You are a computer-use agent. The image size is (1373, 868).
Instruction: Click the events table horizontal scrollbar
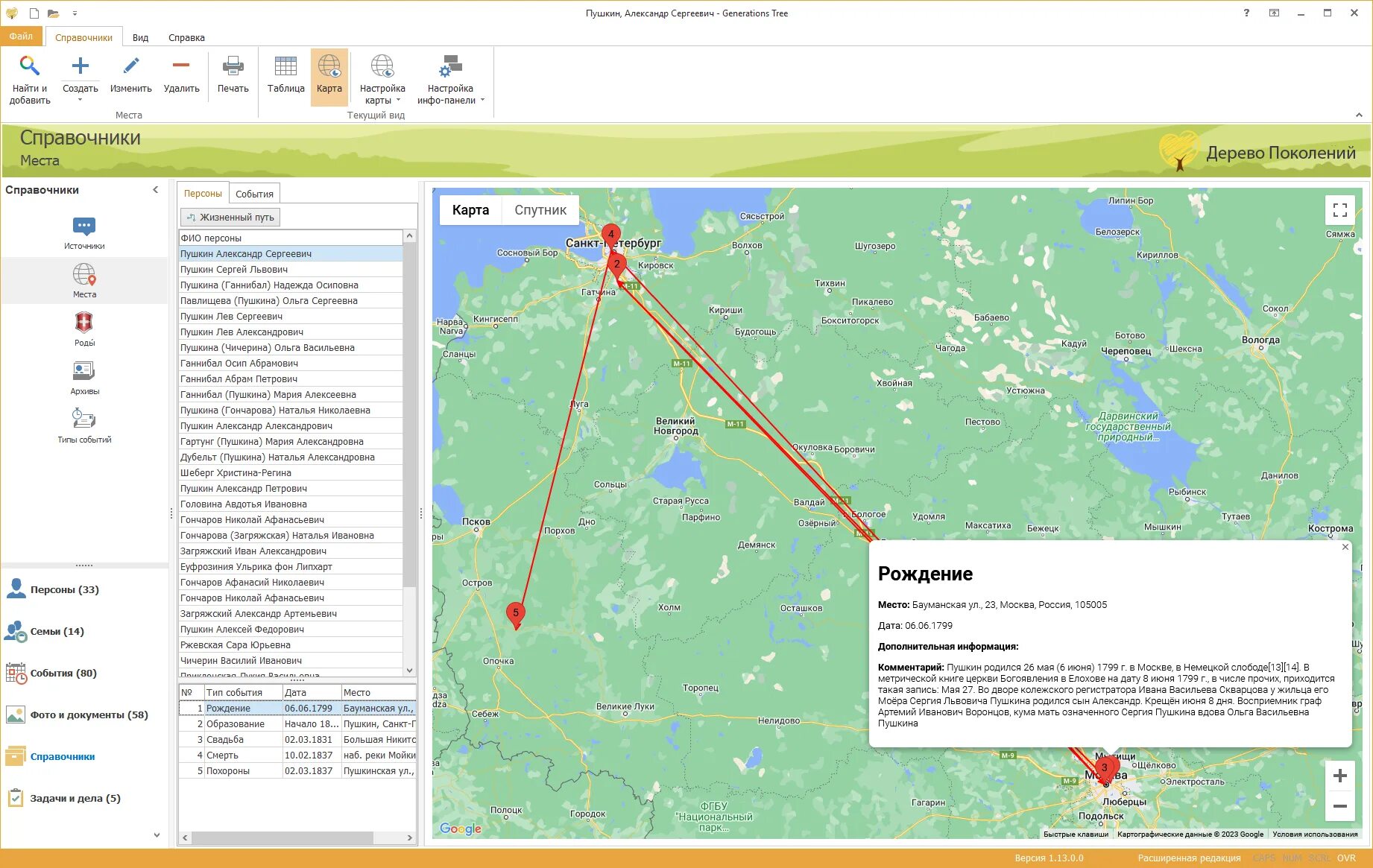(x=283, y=837)
